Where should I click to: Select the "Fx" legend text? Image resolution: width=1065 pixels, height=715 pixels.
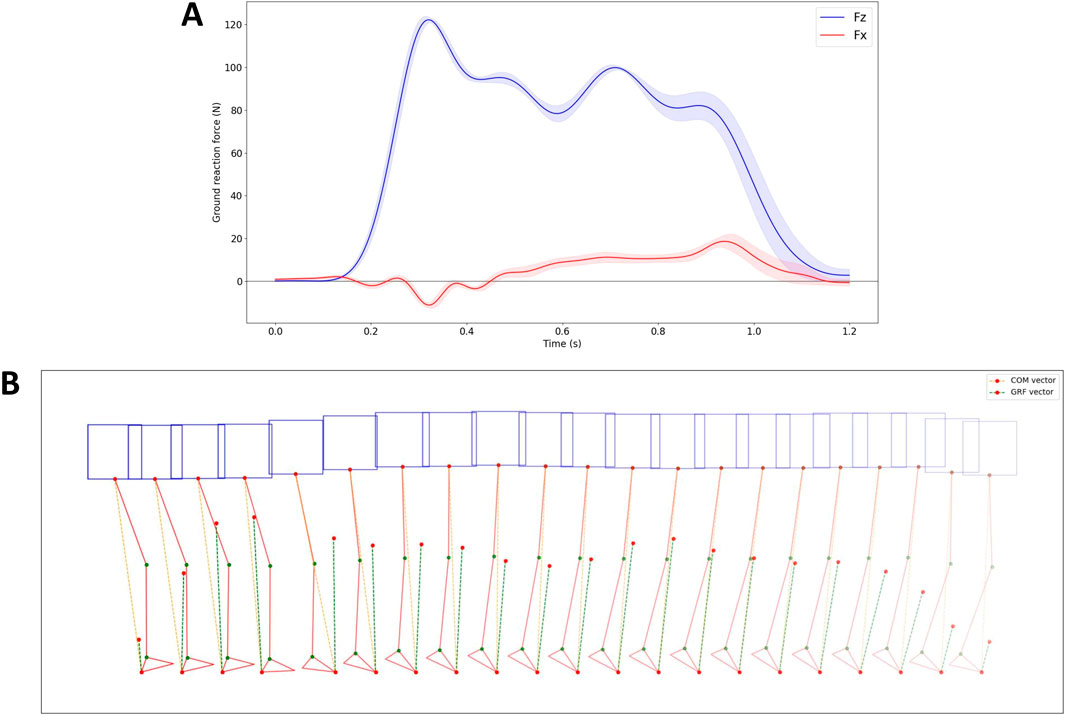click(x=860, y=35)
